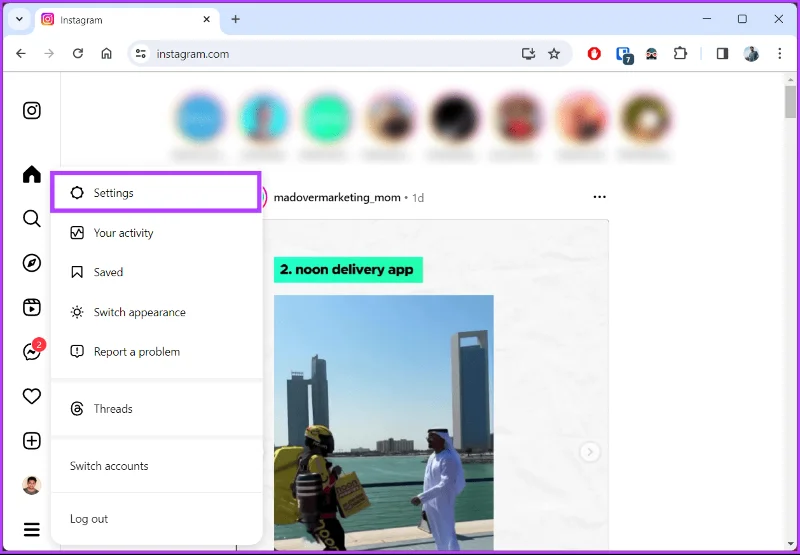The image size is (800, 555).
Task: Open the red ad blocker extension
Action: tap(594, 54)
